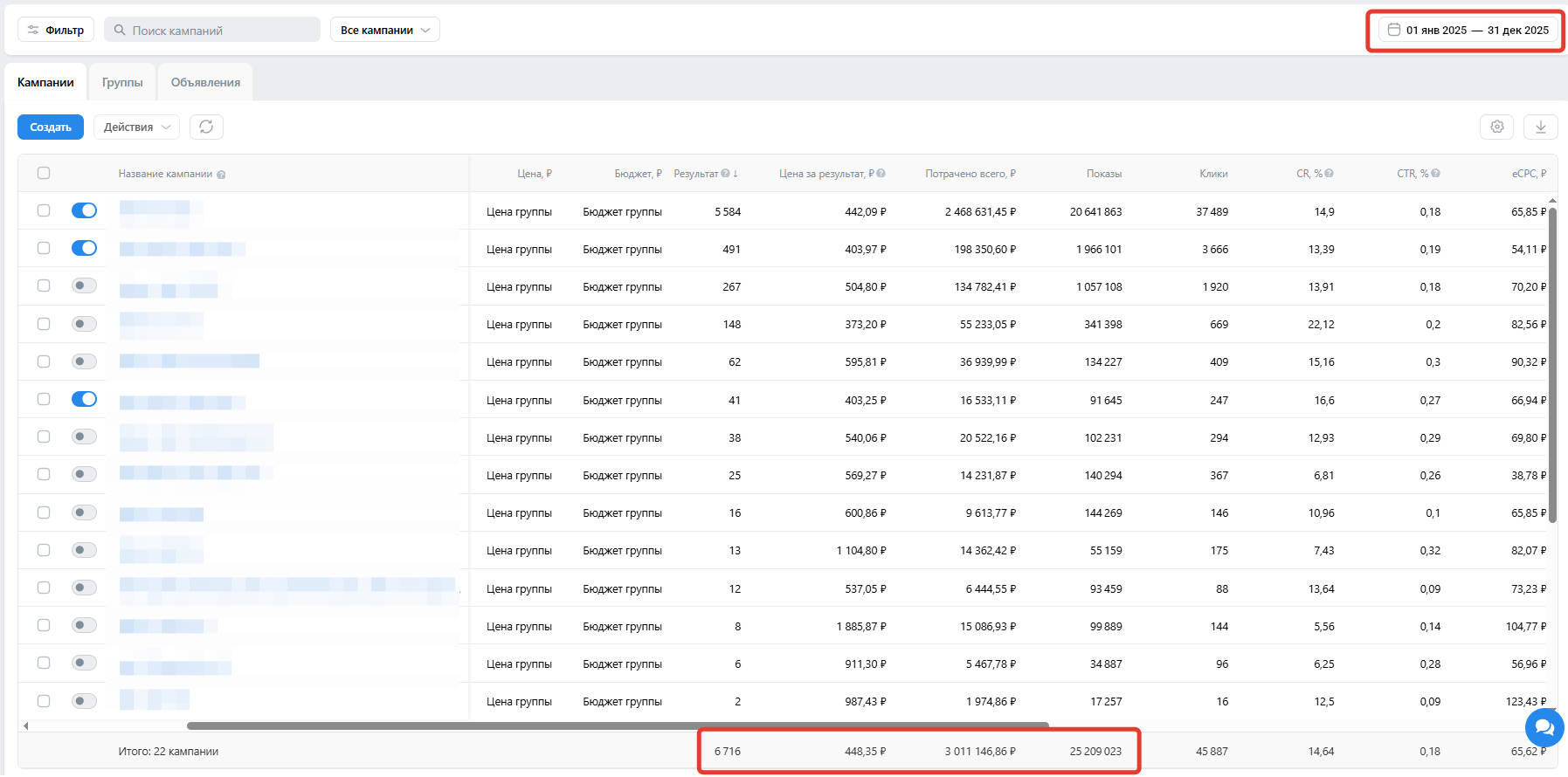This screenshot has width=1568, height=777.
Task: Sort campaigns by the Клики header
Action: pyautogui.click(x=1213, y=174)
